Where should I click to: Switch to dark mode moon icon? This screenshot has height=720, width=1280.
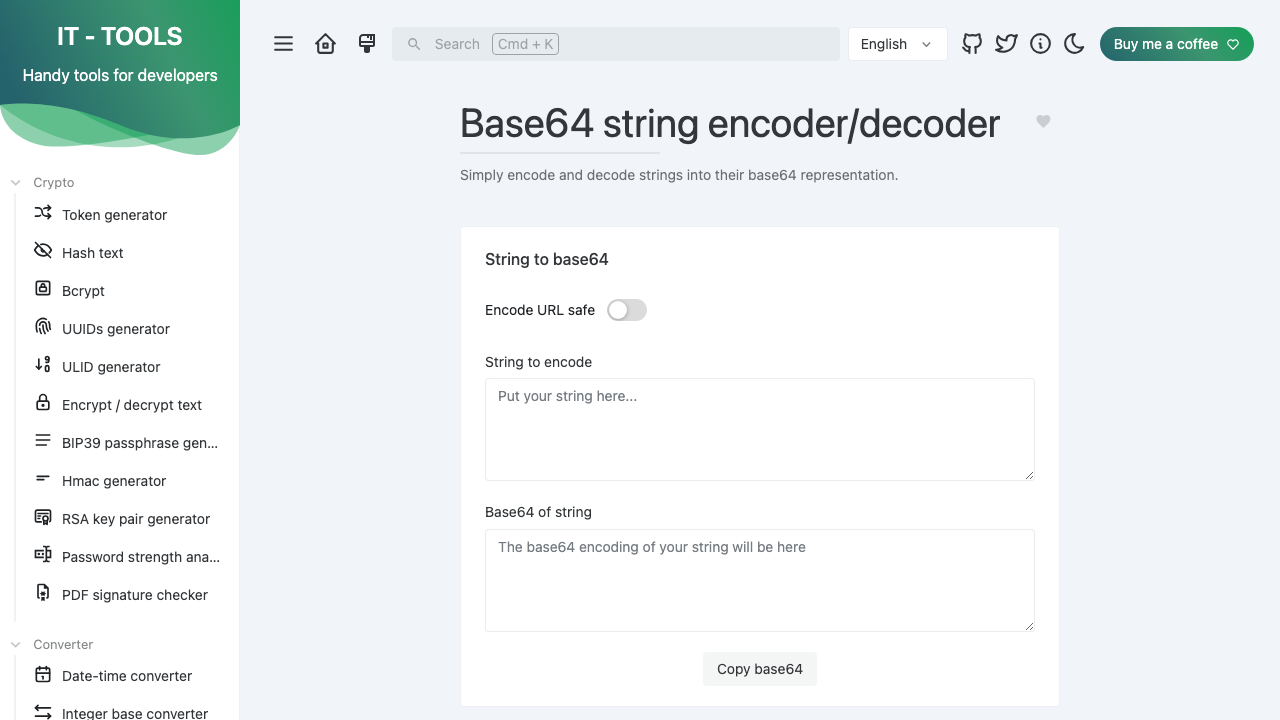tap(1074, 44)
